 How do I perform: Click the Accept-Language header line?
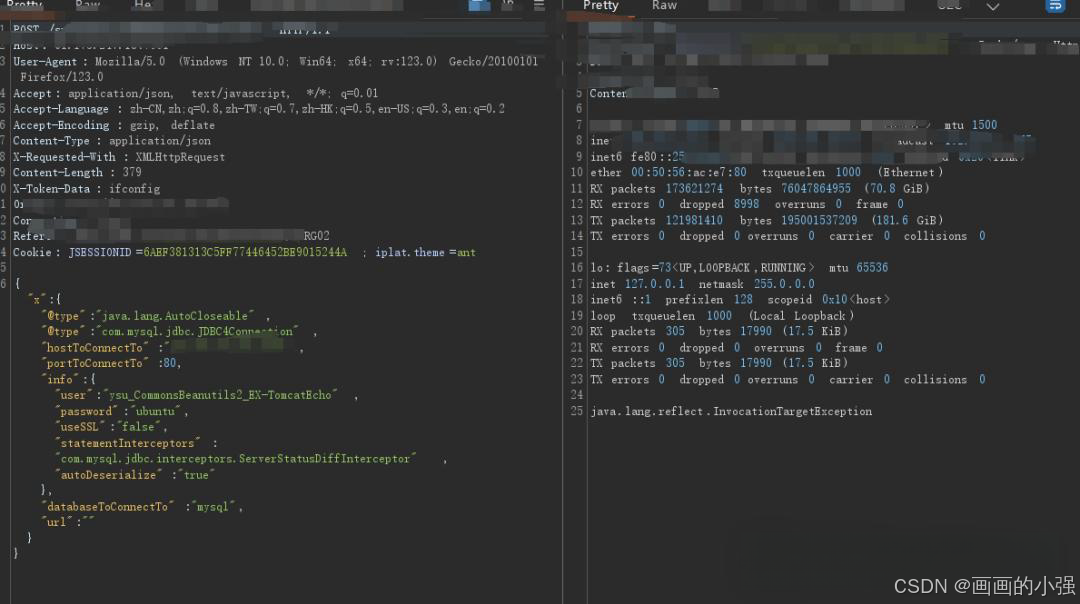259,109
